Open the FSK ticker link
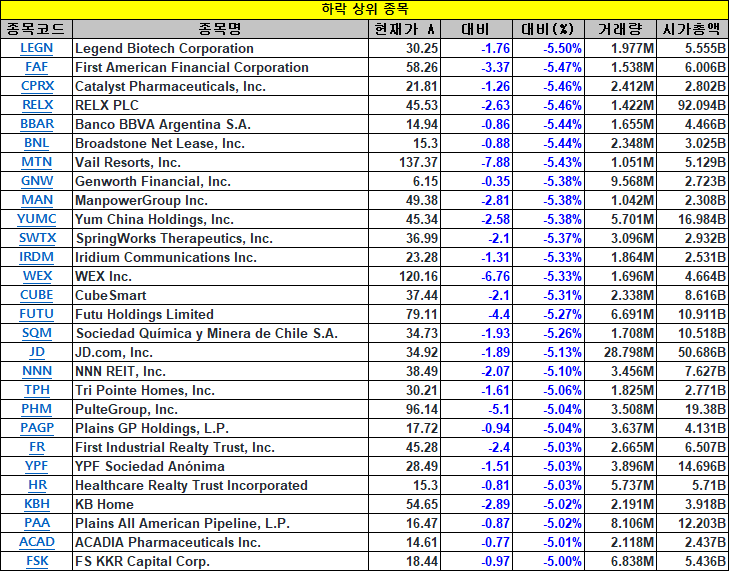The image size is (729, 571). pyautogui.click(x=37, y=561)
